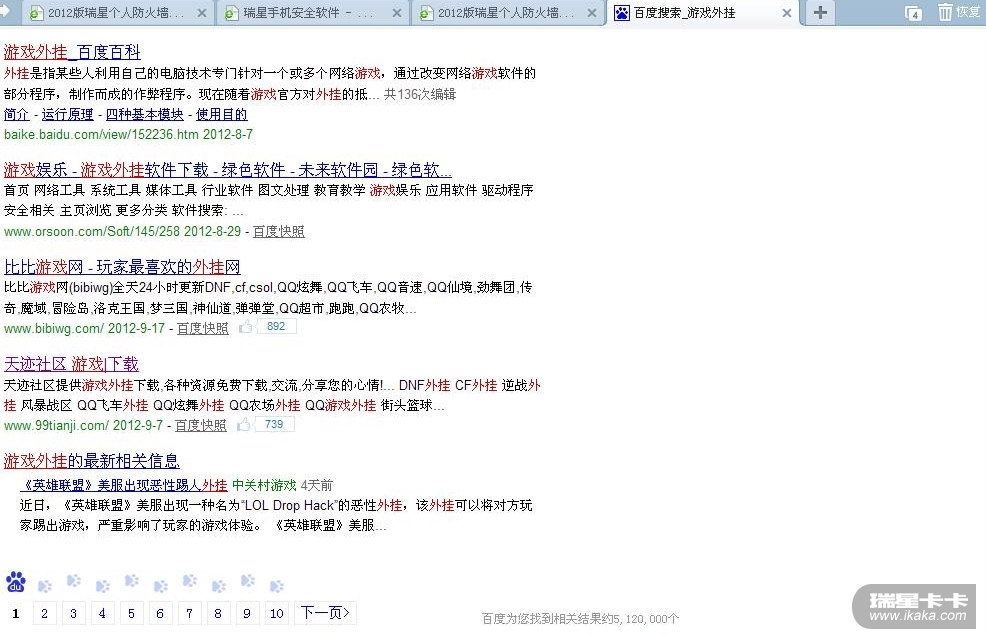Go to results page 8
This screenshot has height=636, width=986.
click(218, 613)
